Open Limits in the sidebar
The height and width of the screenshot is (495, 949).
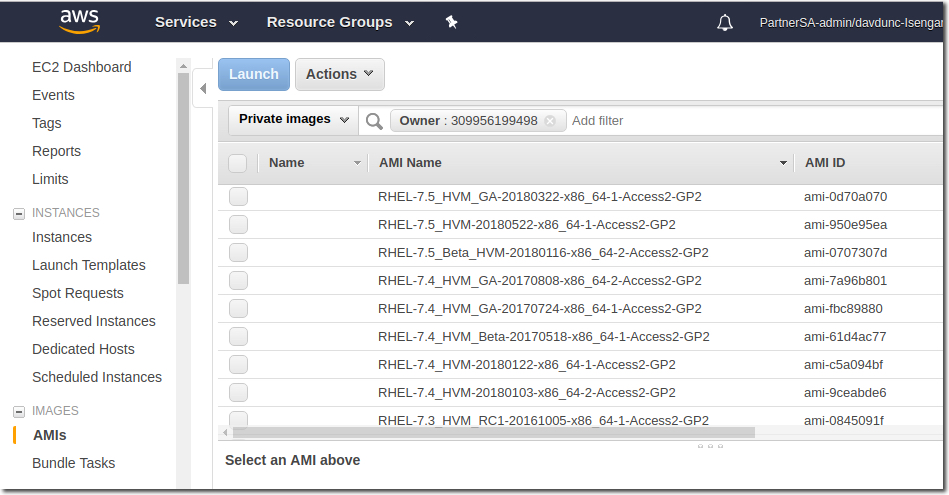(x=50, y=179)
